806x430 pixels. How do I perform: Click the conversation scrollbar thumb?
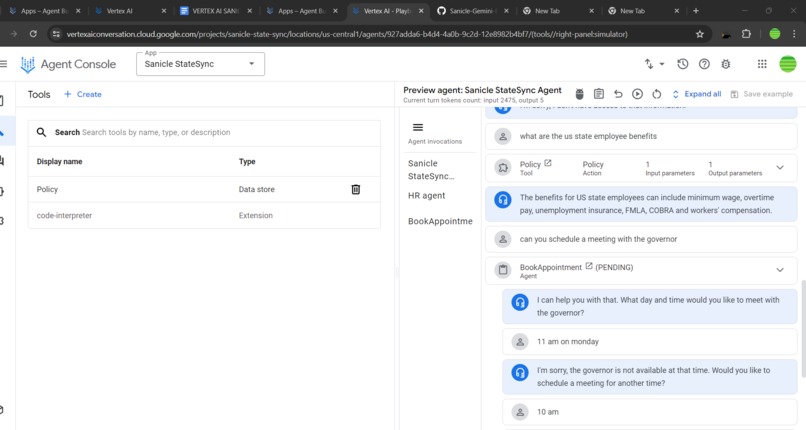tap(803, 329)
